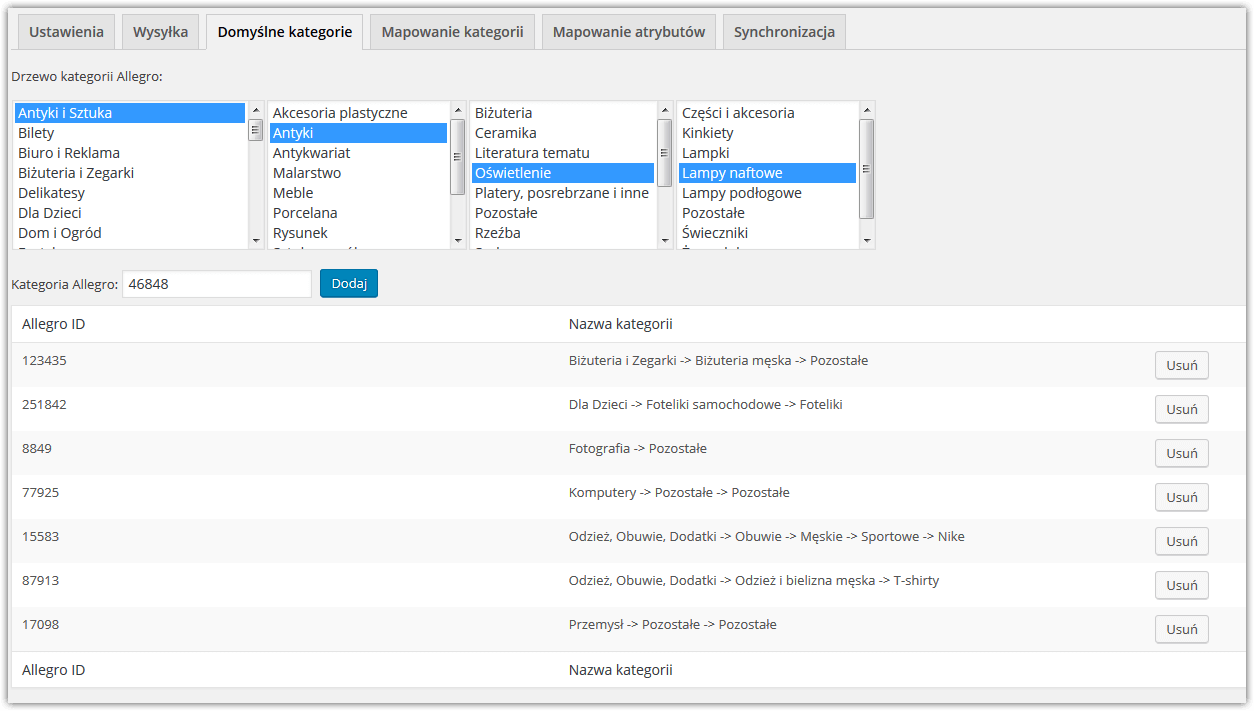This screenshot has width=1254, height=711.
Task: Open the Wysyłka tab
Action: click(x=160, y=32)
